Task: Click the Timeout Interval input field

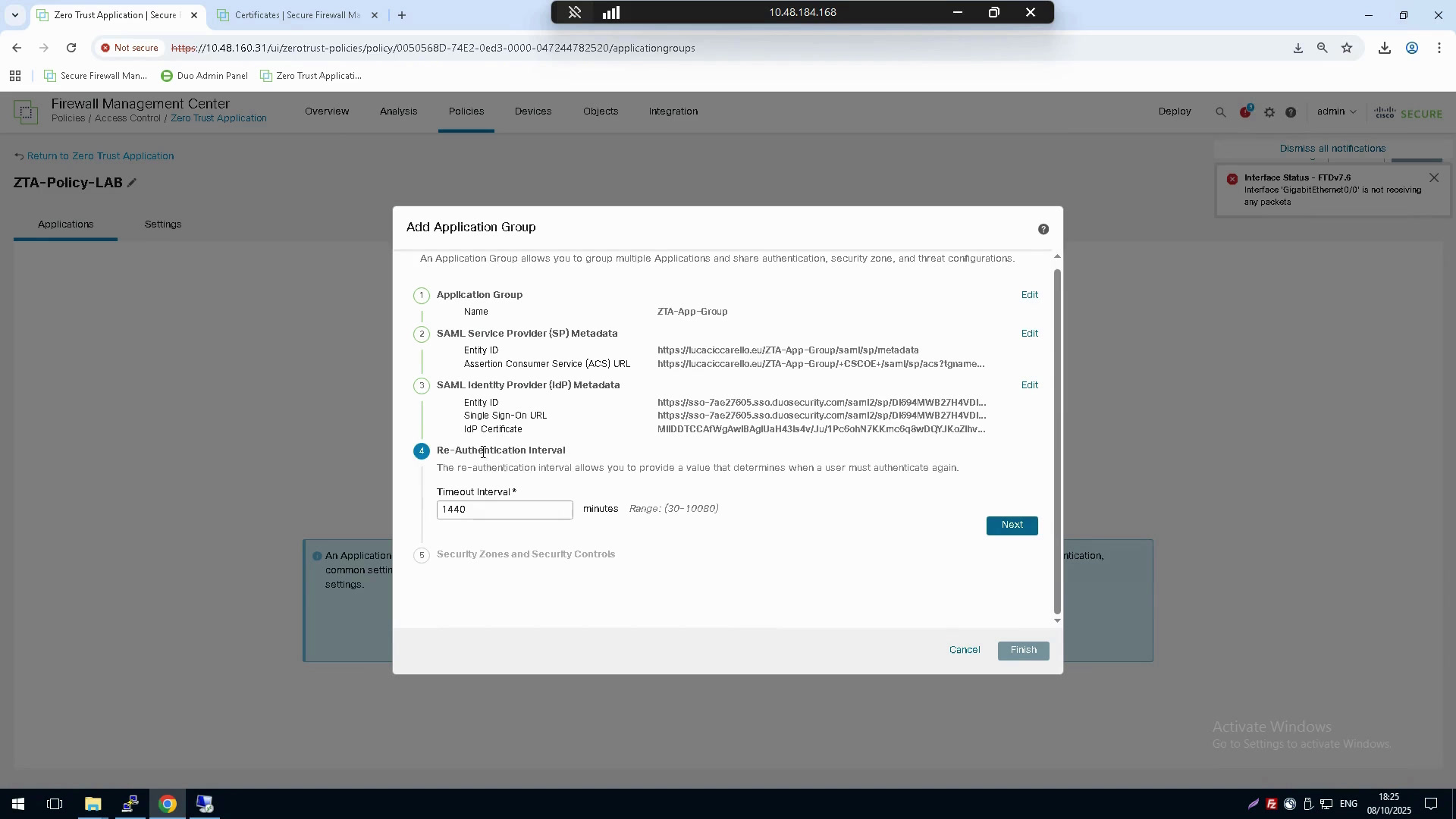Action: click(504, 510)
